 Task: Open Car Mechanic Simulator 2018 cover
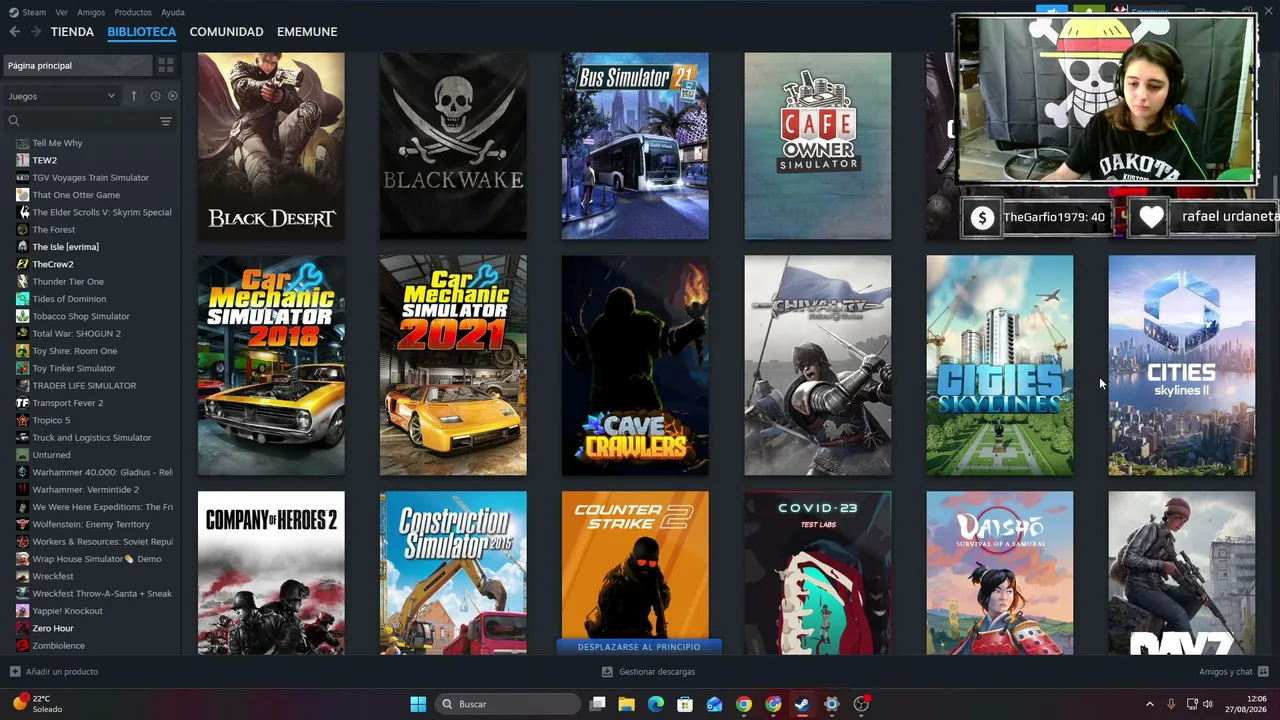271,365
